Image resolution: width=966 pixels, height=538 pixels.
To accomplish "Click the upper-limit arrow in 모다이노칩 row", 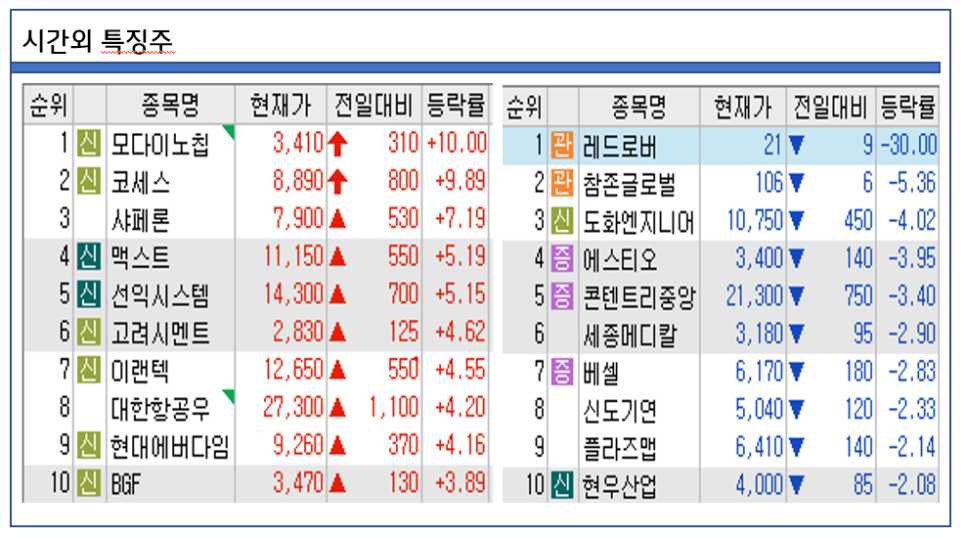I will (x=338, y=144).
